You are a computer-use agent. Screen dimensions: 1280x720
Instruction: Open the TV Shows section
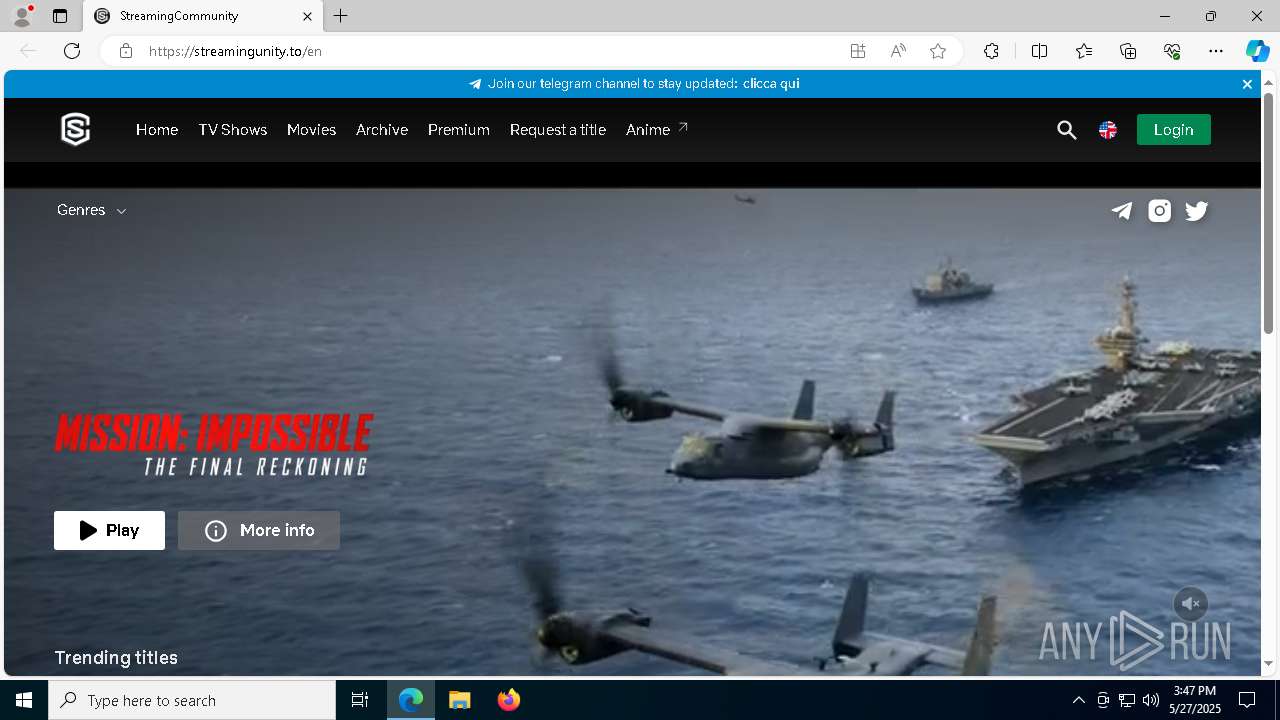tap(233, 130)
